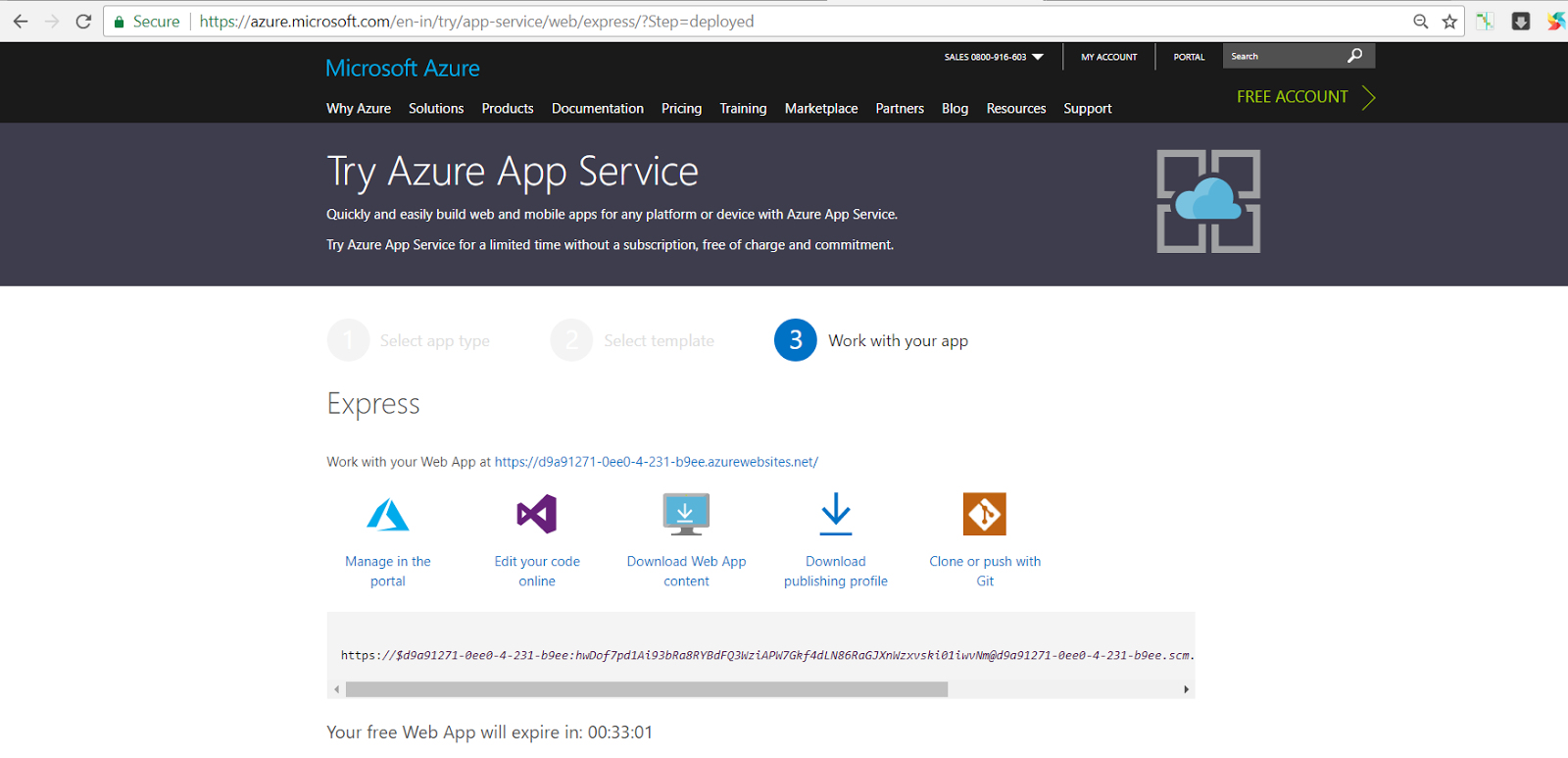Open MY ACCOUNT link
Image resolution: width=1568 pixels, height=758 pixels.
(1109, 57)
